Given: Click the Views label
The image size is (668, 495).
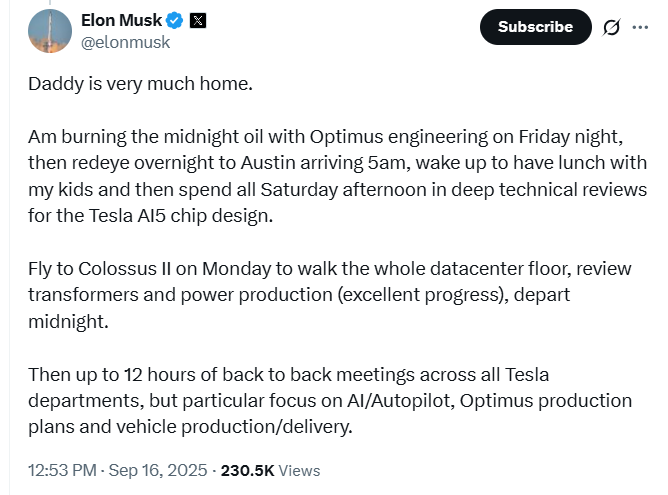Looking at the screenshot, I should pos(299,470).
